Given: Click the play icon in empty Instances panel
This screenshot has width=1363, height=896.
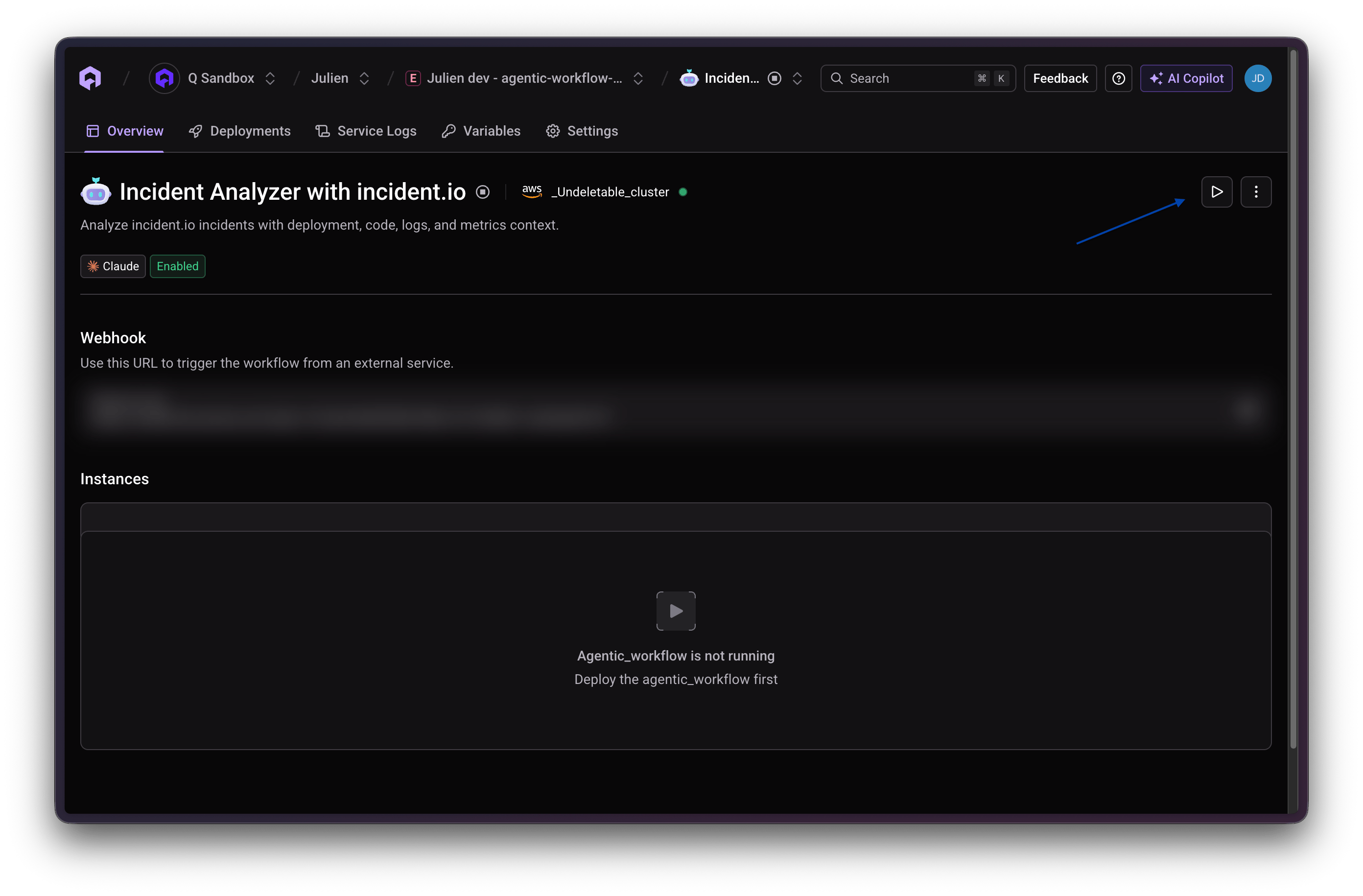Looking at the screenshot, I should 676,611.
